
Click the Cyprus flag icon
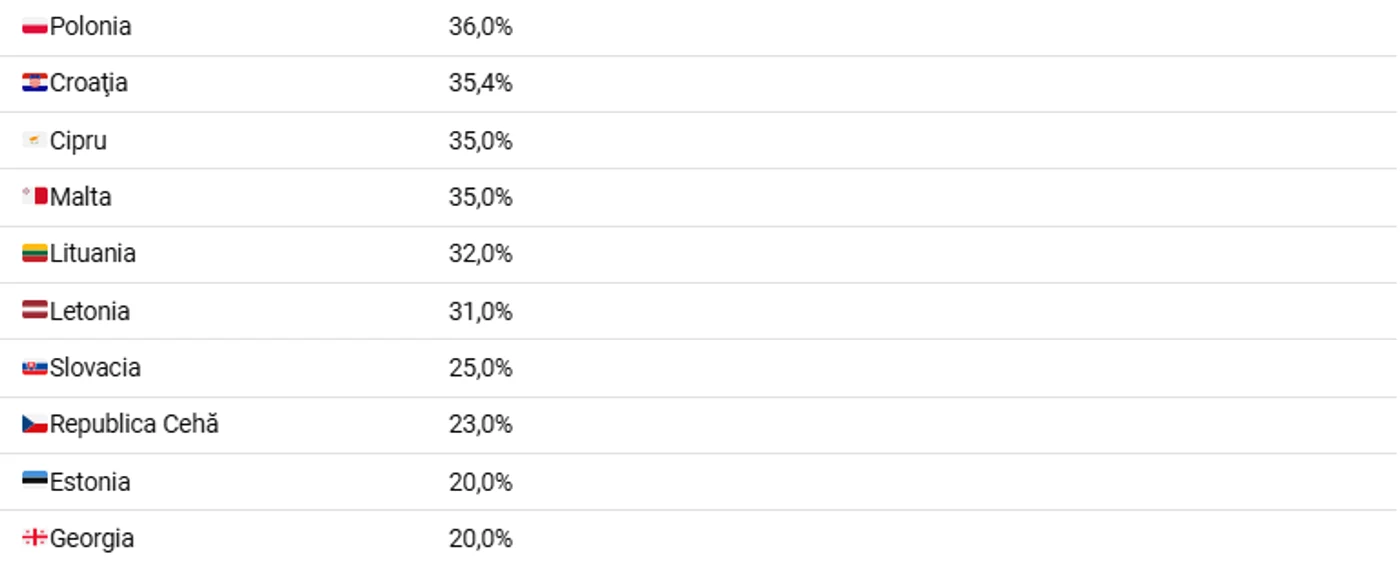pyautogui.click(x=35, y=141)
